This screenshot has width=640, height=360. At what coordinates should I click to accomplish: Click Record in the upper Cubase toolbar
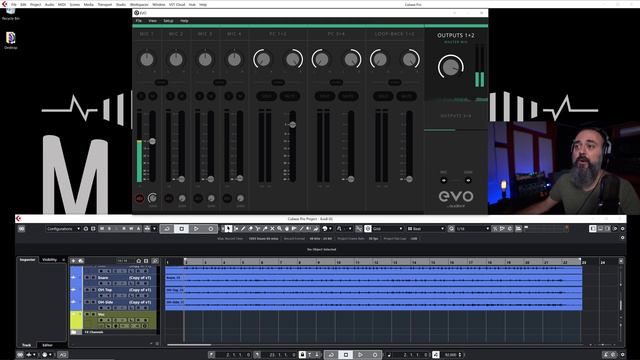[211, 229]
